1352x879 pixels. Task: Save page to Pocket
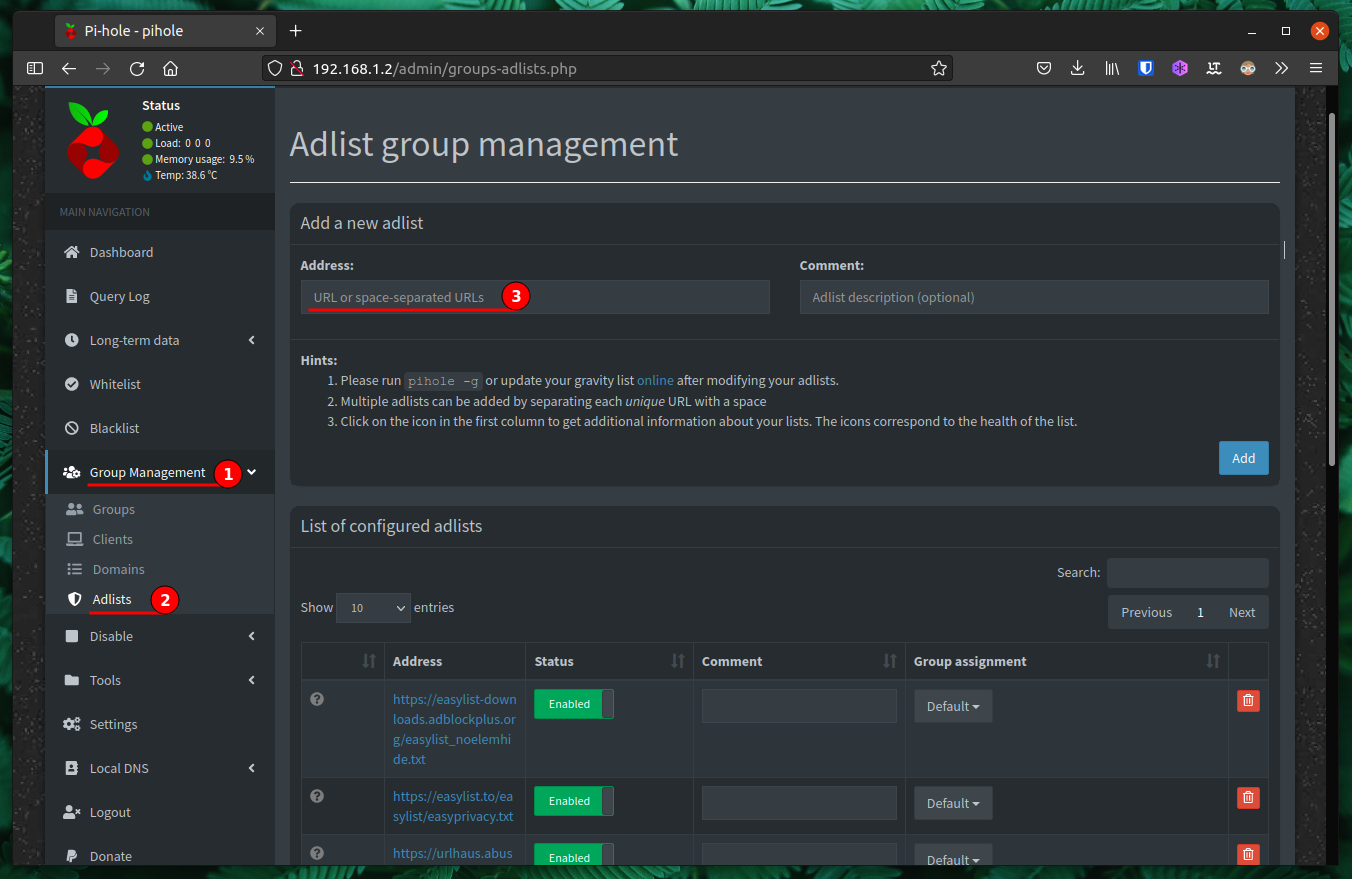point(1043,69)
